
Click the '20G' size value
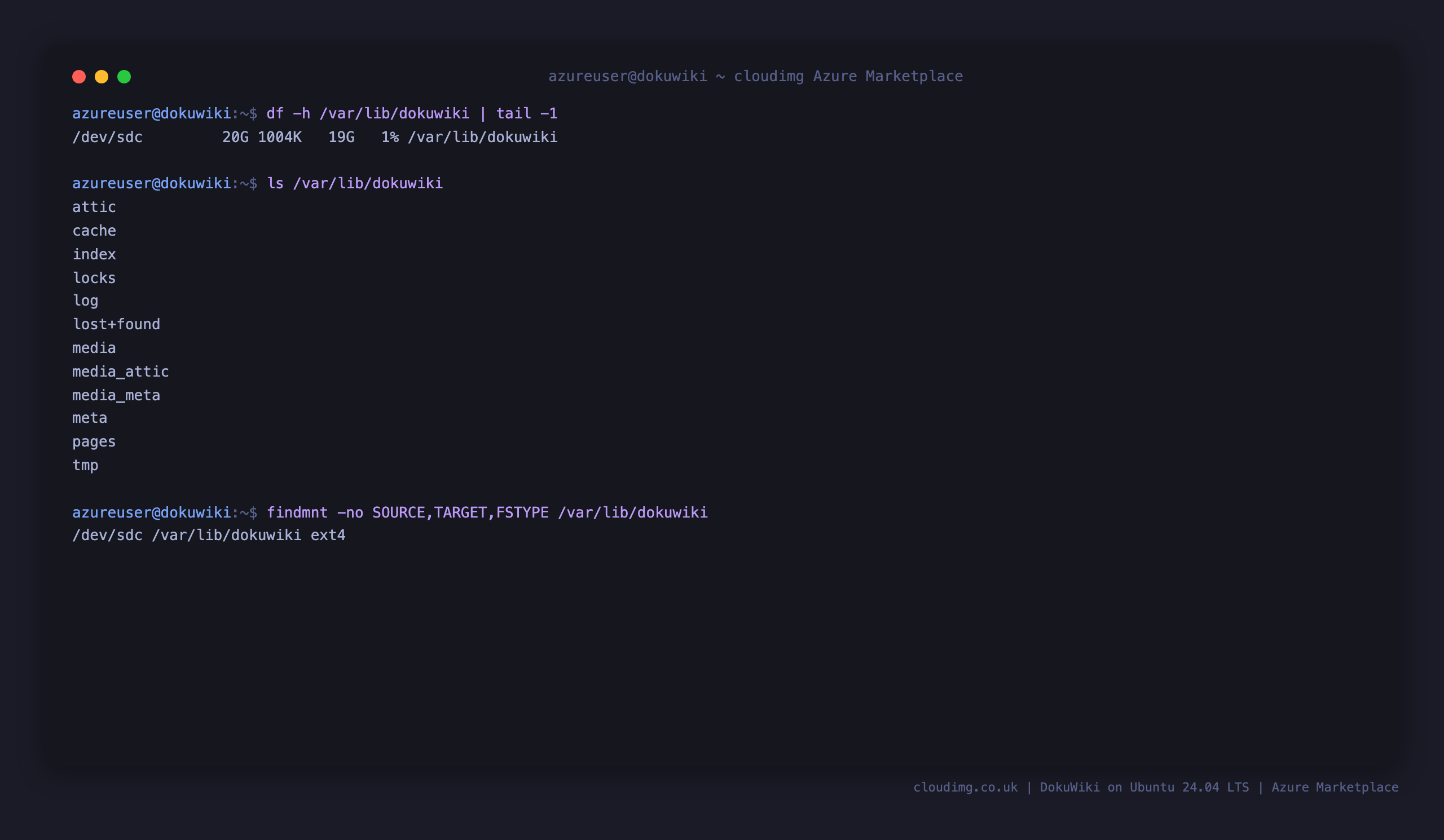(235, 138)
